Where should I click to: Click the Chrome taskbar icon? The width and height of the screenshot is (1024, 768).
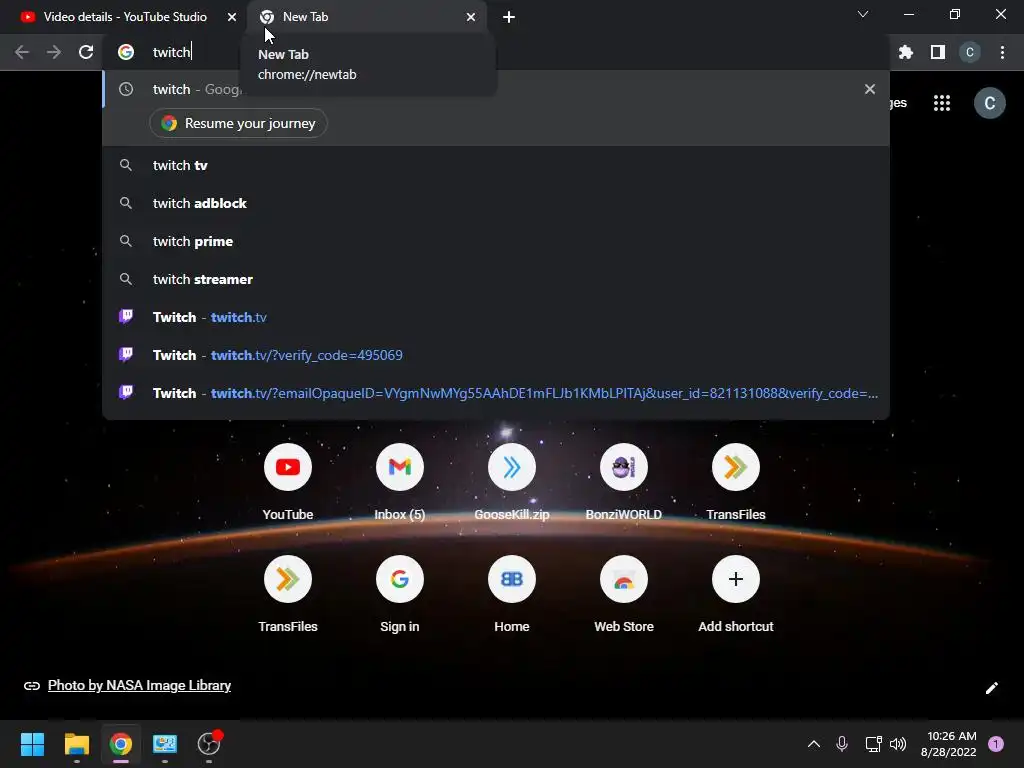[121, 743]
